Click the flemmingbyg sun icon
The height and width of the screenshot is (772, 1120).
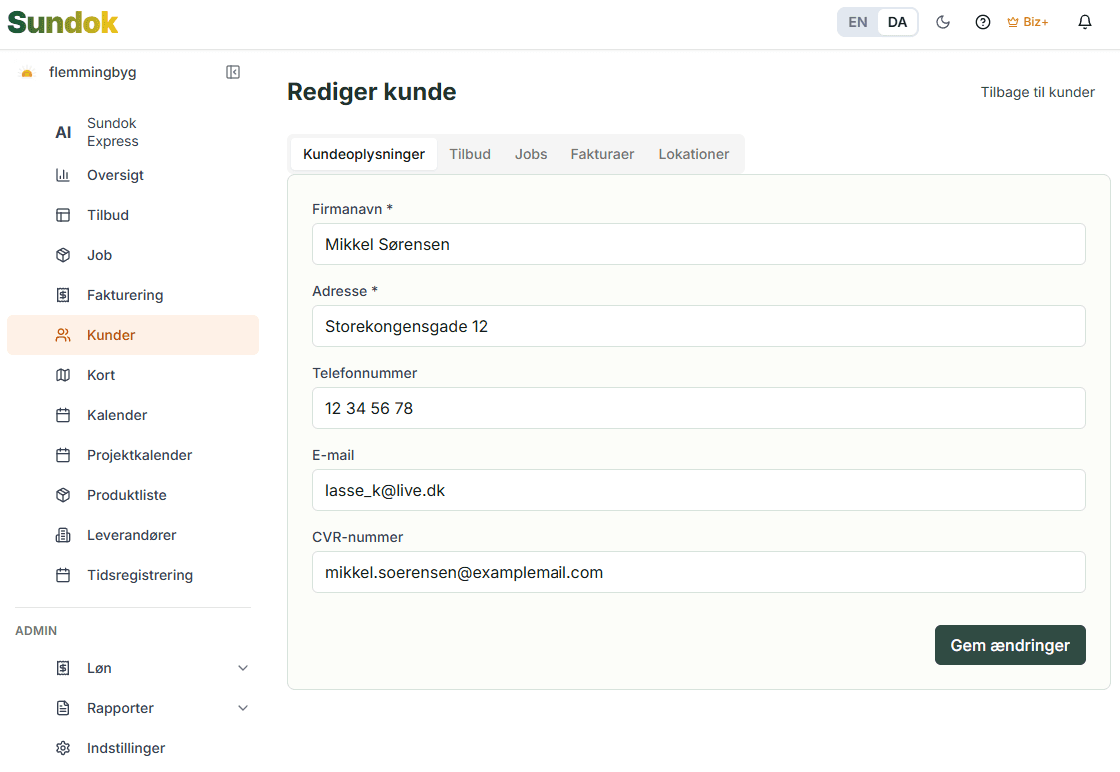pos(27,72)
